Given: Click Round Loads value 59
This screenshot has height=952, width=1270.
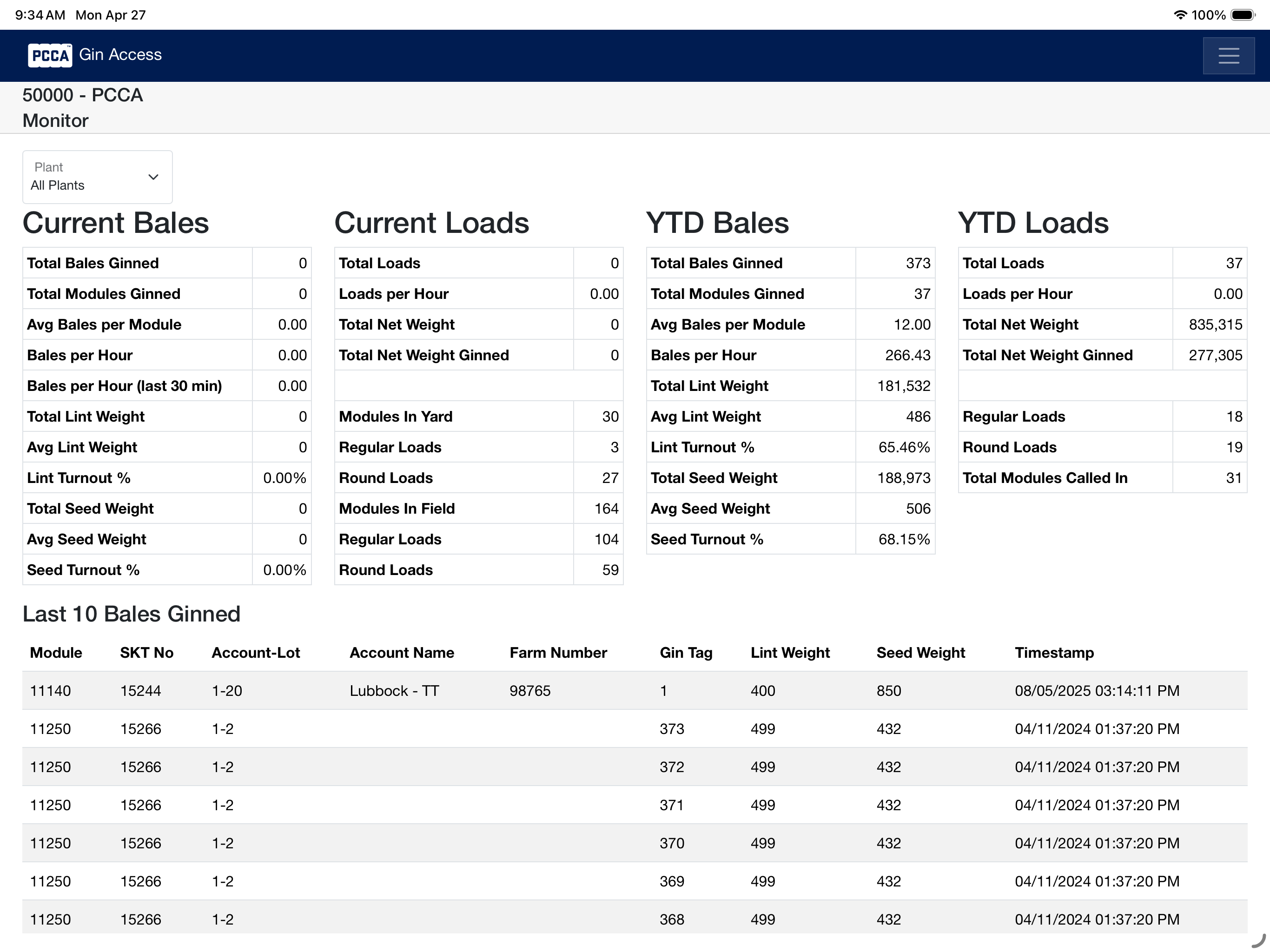Looking at the screenshot, I should click(x=610, y=570).
